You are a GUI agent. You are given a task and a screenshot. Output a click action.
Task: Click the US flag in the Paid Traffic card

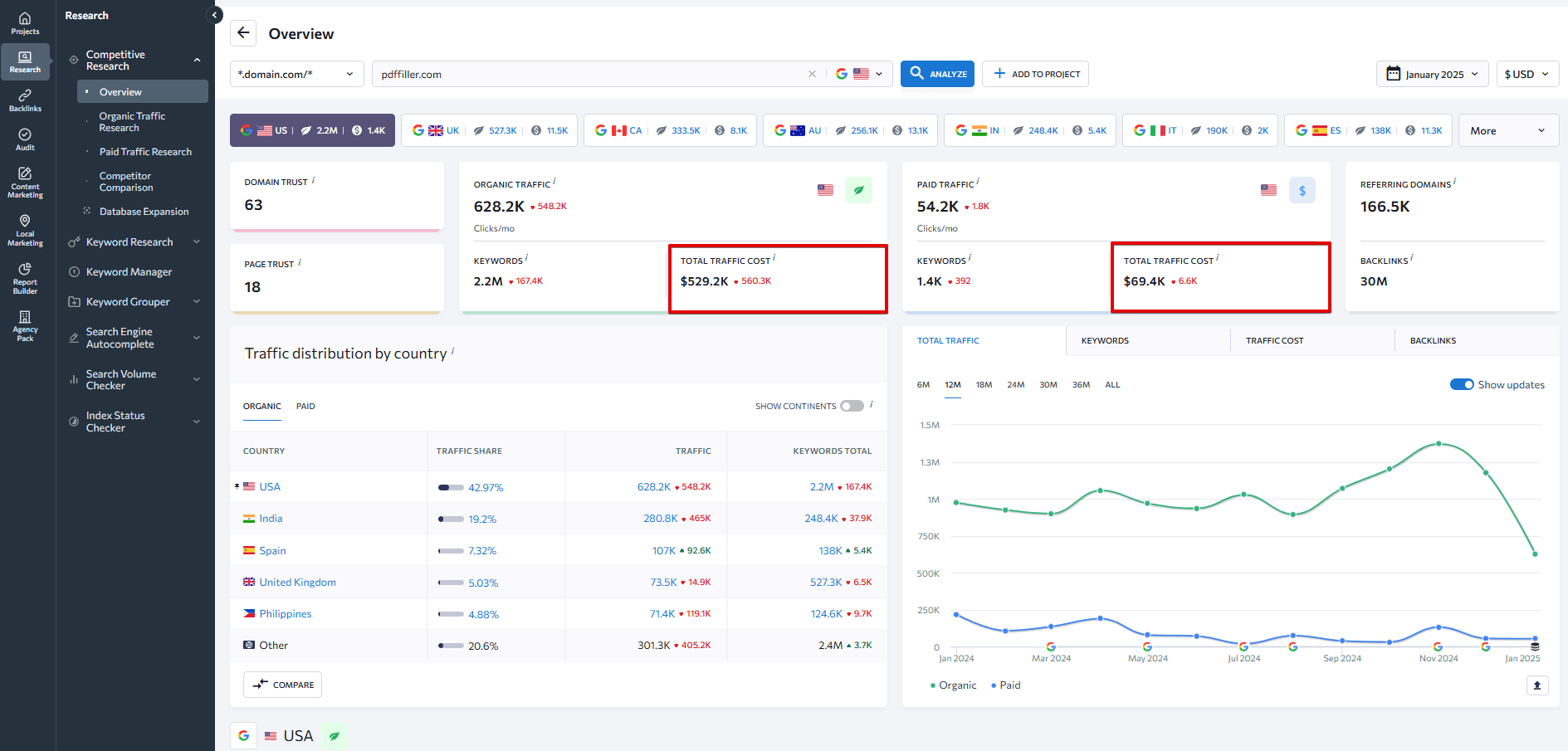[x=1268, y=190]
